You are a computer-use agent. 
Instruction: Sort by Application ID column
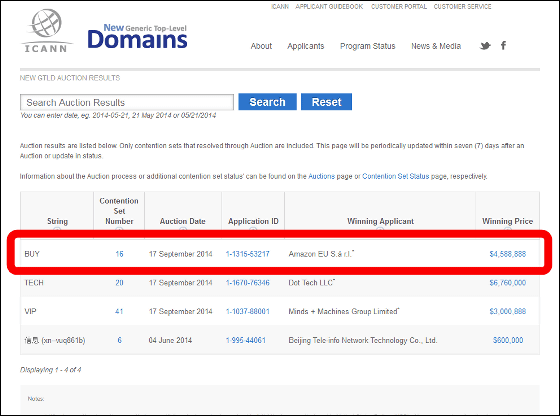(x=253, y=221)
